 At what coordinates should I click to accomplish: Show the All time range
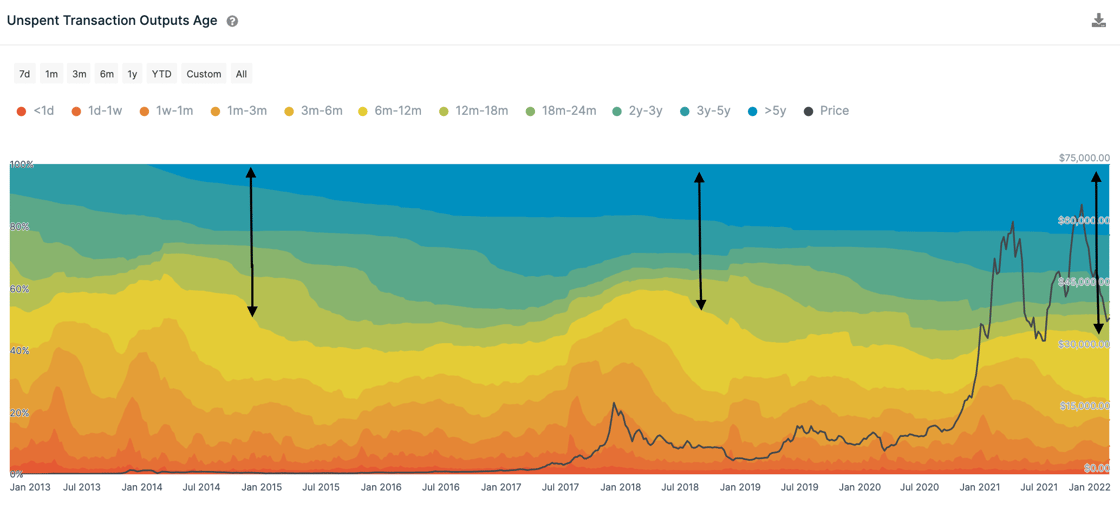(241, 74)
